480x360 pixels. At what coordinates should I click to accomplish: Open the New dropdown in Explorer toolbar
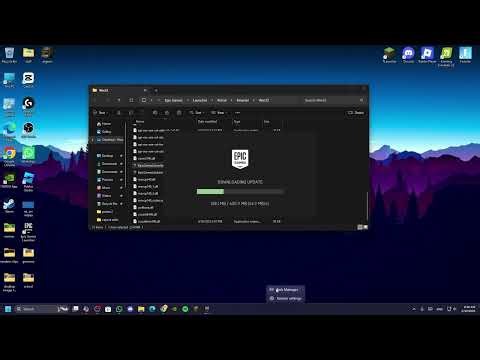(102, 113)
